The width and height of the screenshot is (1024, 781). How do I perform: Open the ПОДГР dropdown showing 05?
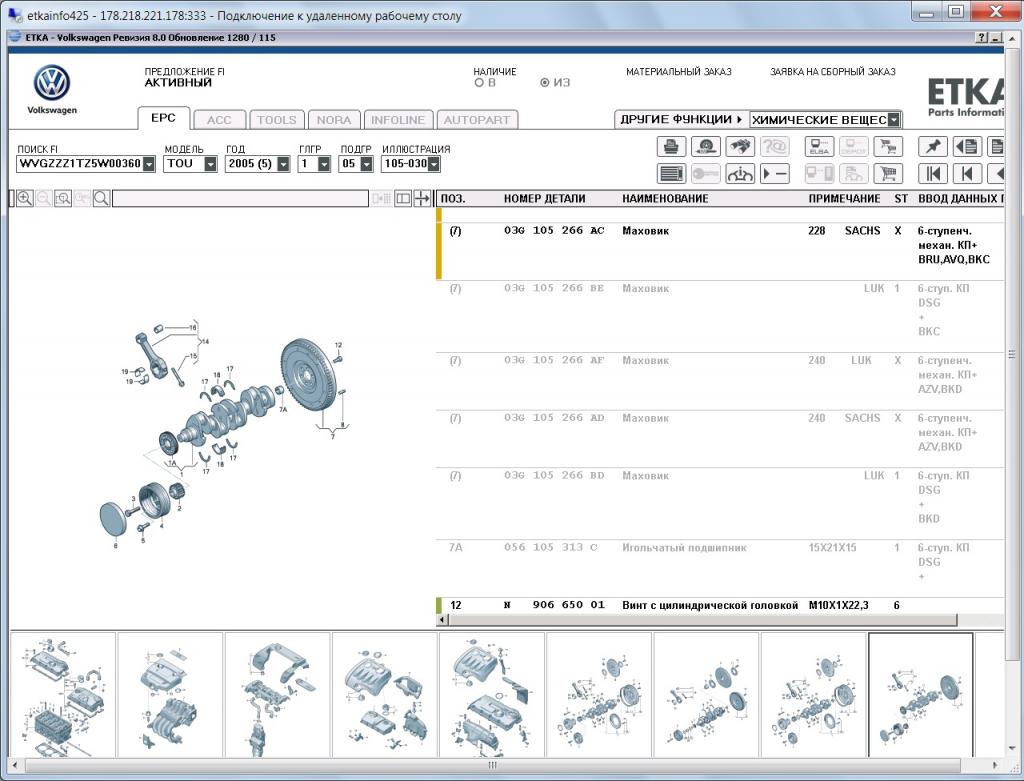366,164
